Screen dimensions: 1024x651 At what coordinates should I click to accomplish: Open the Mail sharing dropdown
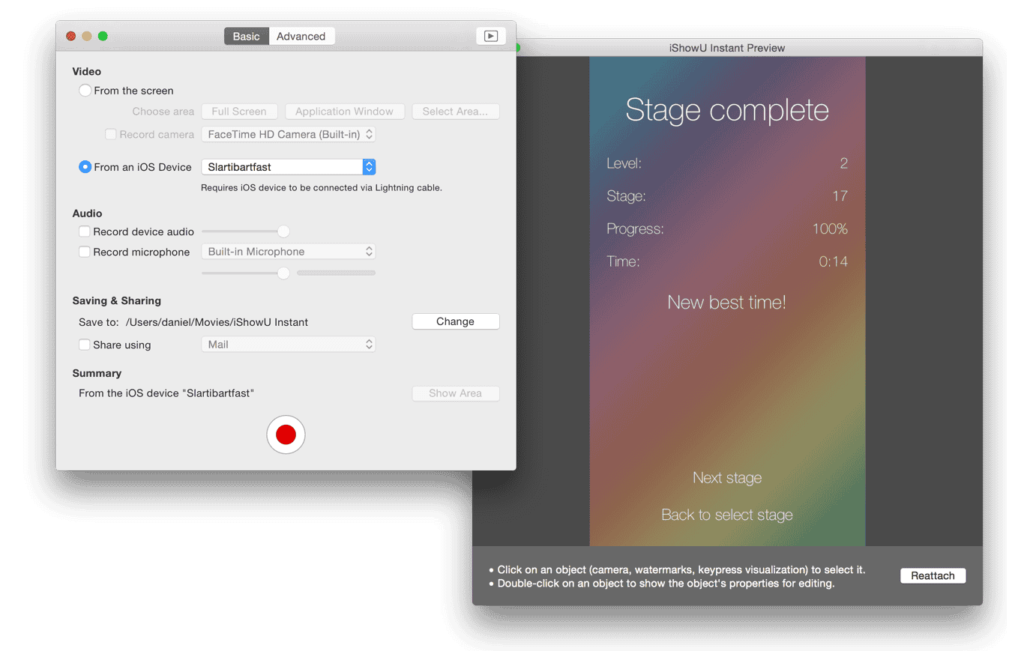click(288, 344)
